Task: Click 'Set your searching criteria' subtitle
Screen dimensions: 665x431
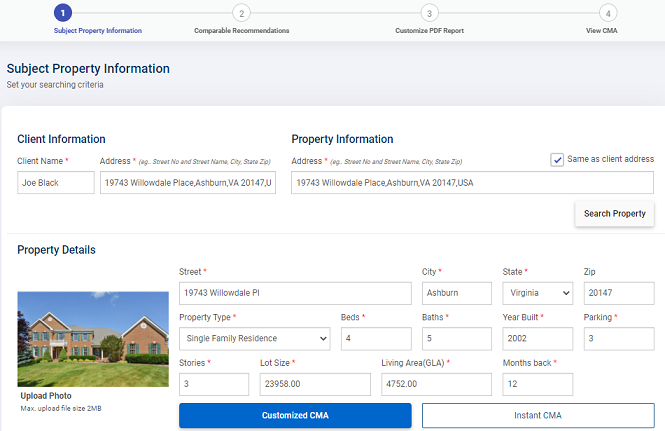Action: coord(55,85)
